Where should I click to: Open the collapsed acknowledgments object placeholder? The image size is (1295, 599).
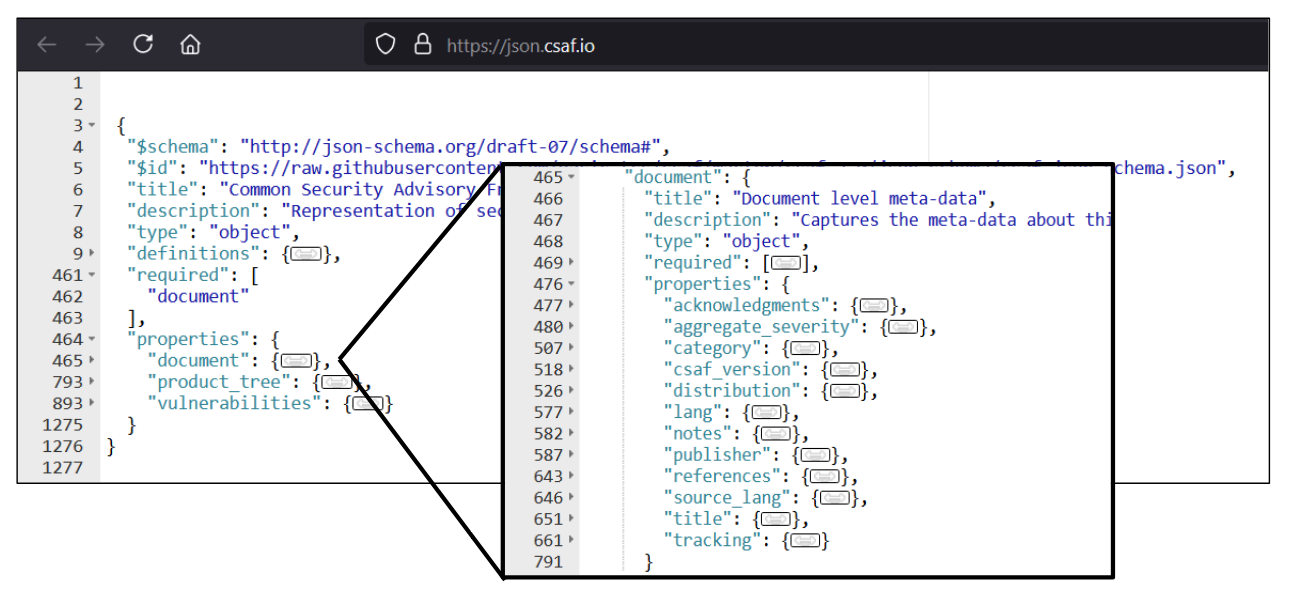[x=873, y=304]
